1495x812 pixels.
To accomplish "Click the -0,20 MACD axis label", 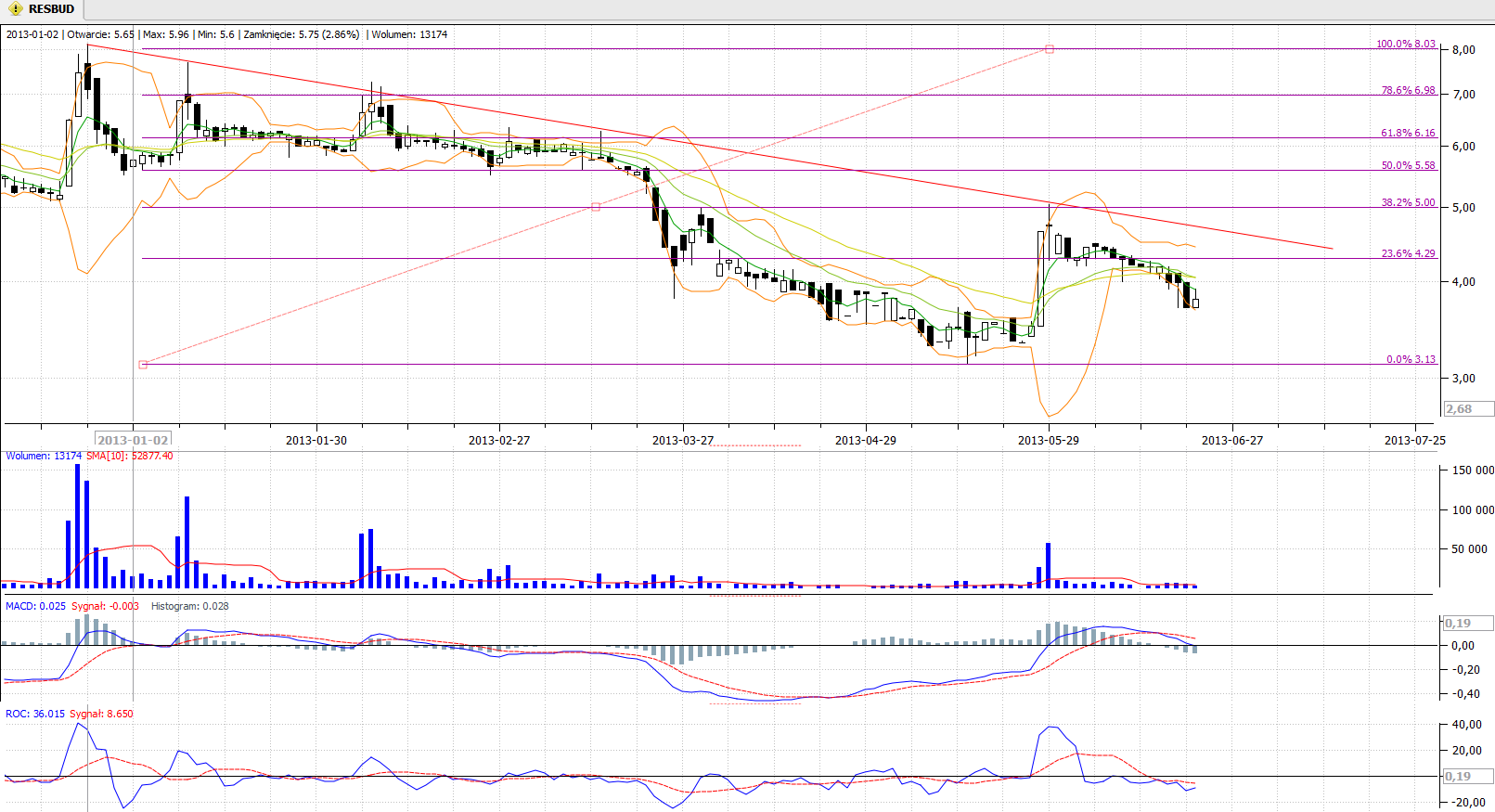I will (x=1465, y=669).
